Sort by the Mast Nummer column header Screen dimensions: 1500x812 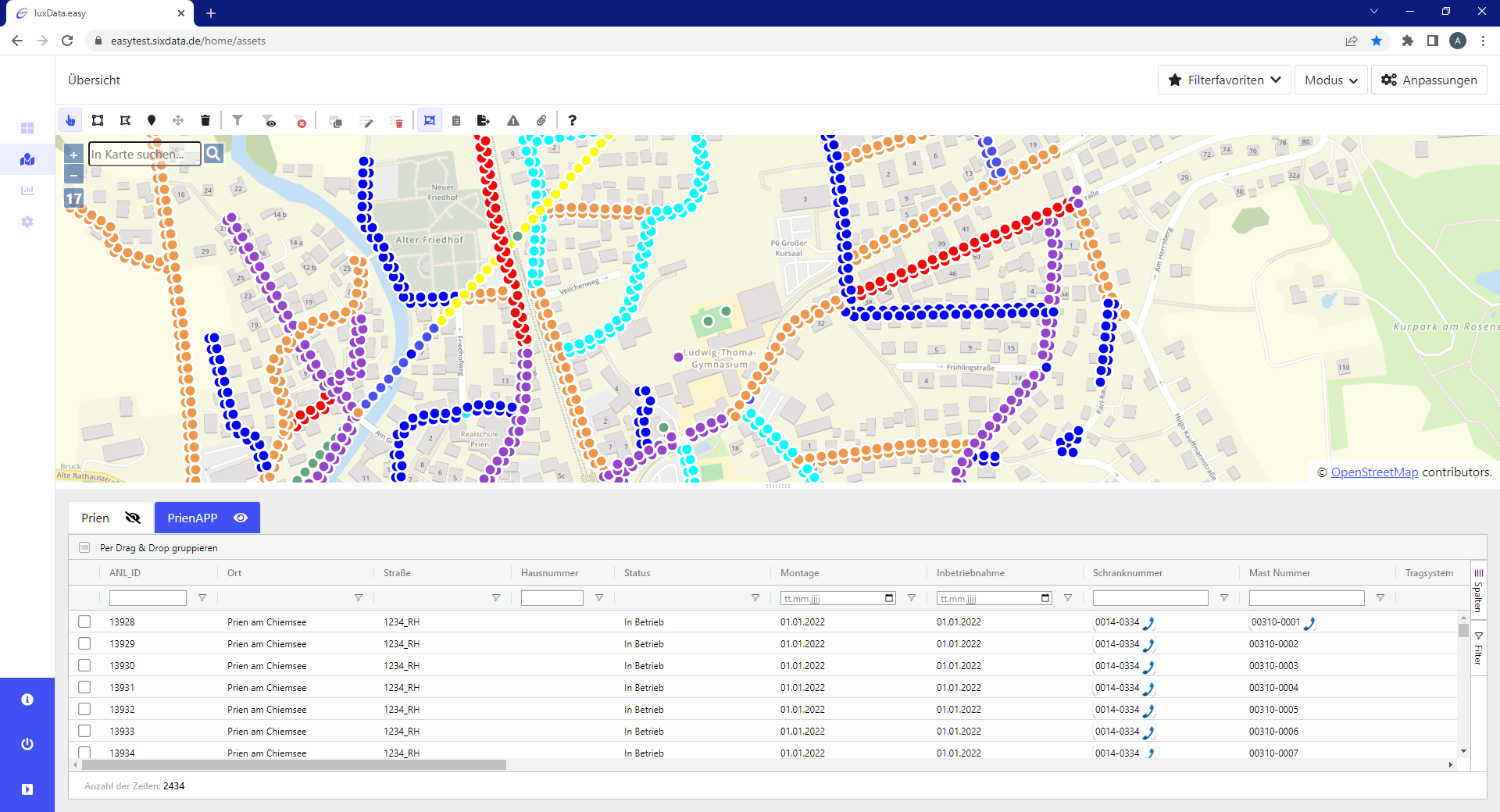click(1279, 572)
